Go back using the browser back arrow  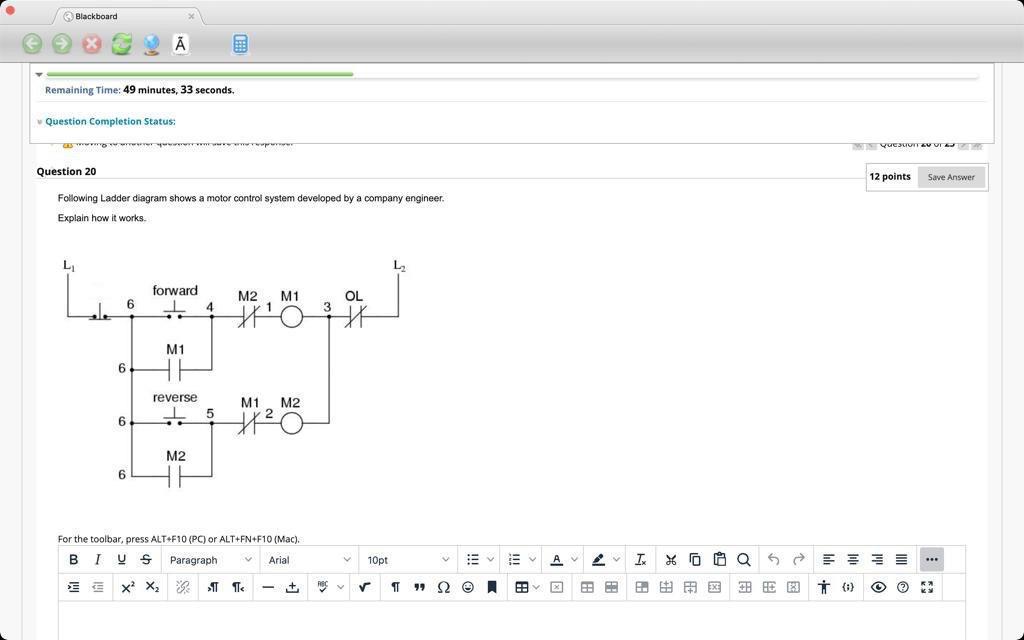31,44
